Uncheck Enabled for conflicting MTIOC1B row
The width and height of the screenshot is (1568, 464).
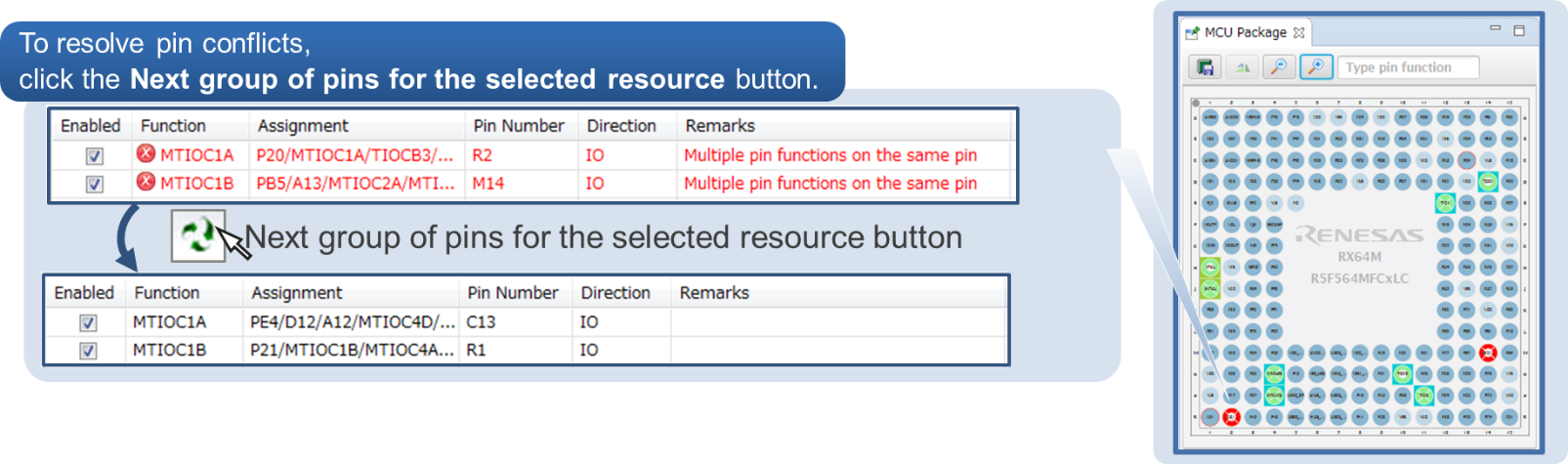pos(94,184)
